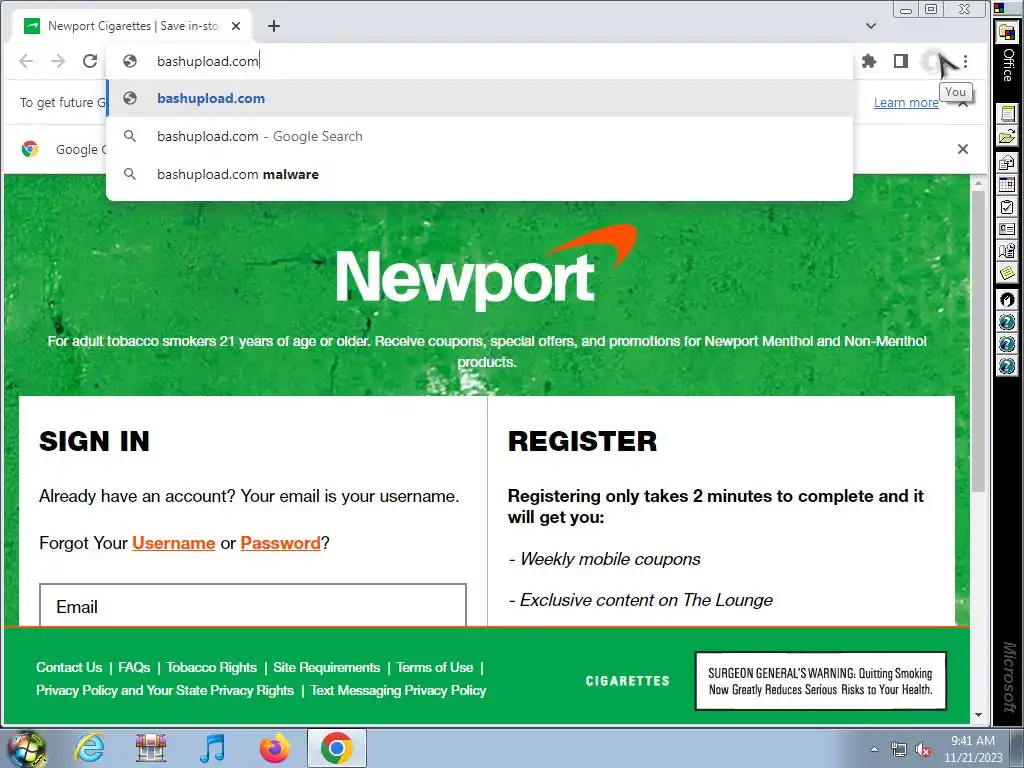This screenshot has width=1024, height=768.
Task: Open the forgot Username link
Action: 174,543
